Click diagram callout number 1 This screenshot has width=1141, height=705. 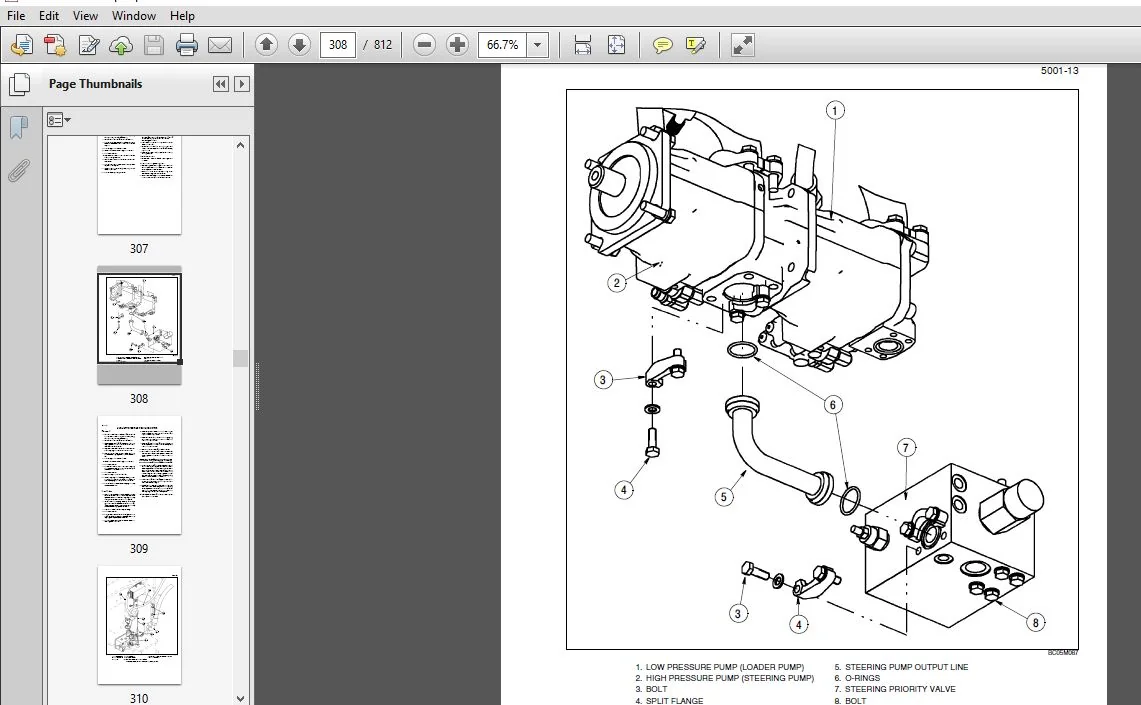click(x=835, y=111)
